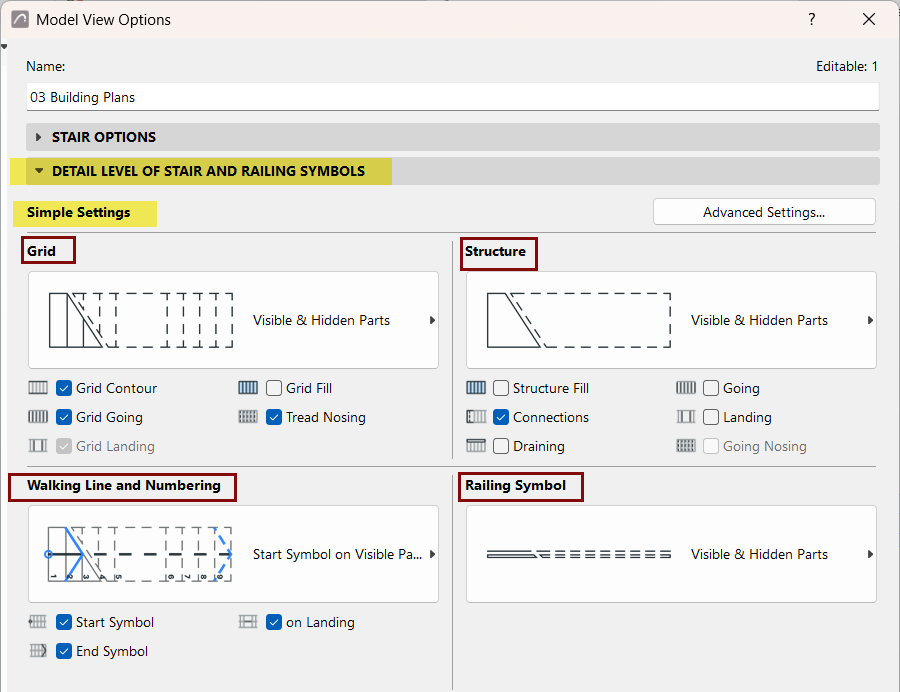900x692 pixels.
Task: Click the Grid Going icon
Action: pos(38,417)
